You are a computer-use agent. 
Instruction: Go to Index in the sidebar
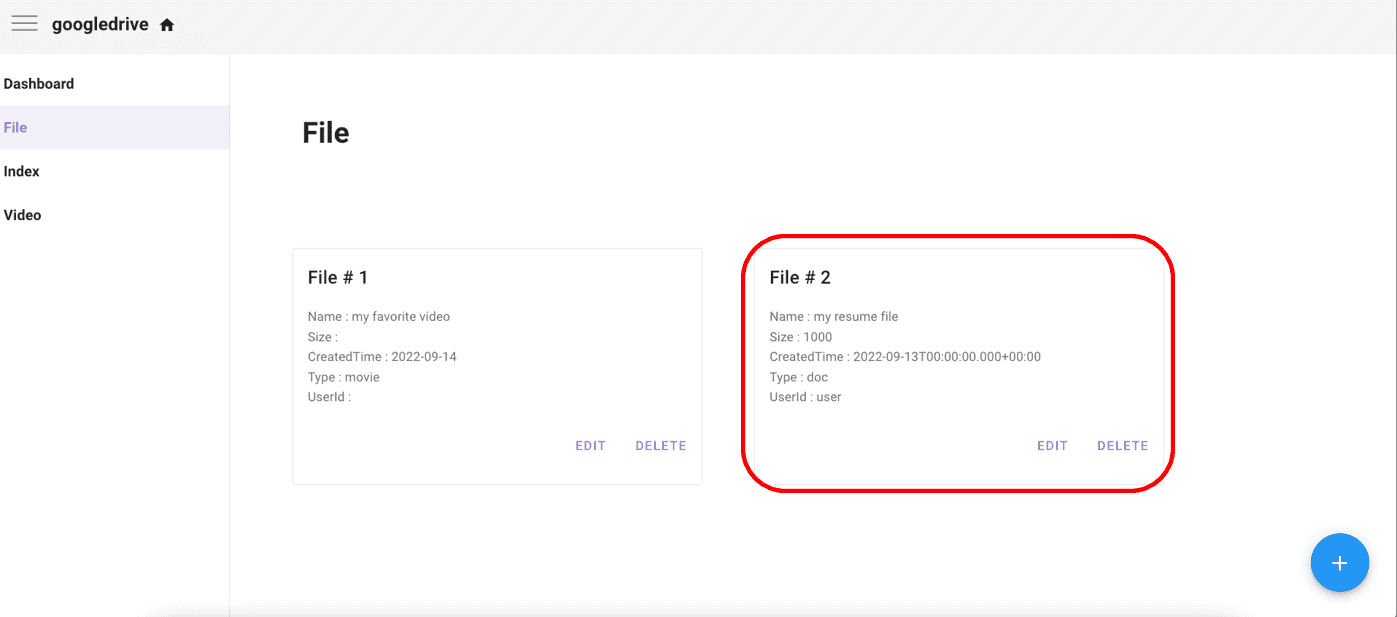[114, 172]
